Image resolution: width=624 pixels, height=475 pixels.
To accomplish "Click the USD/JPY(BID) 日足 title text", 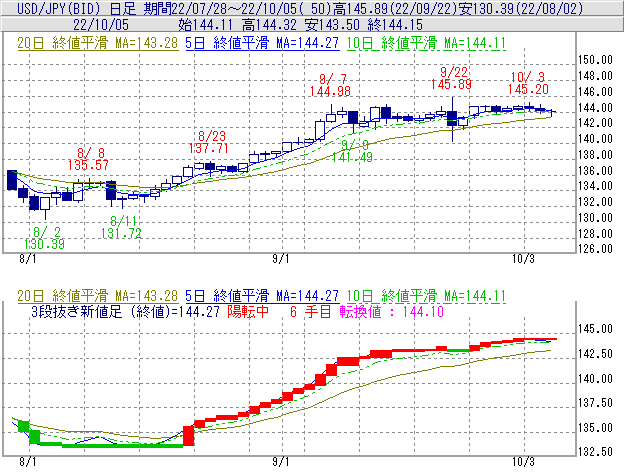I will [x=76, y=8].
